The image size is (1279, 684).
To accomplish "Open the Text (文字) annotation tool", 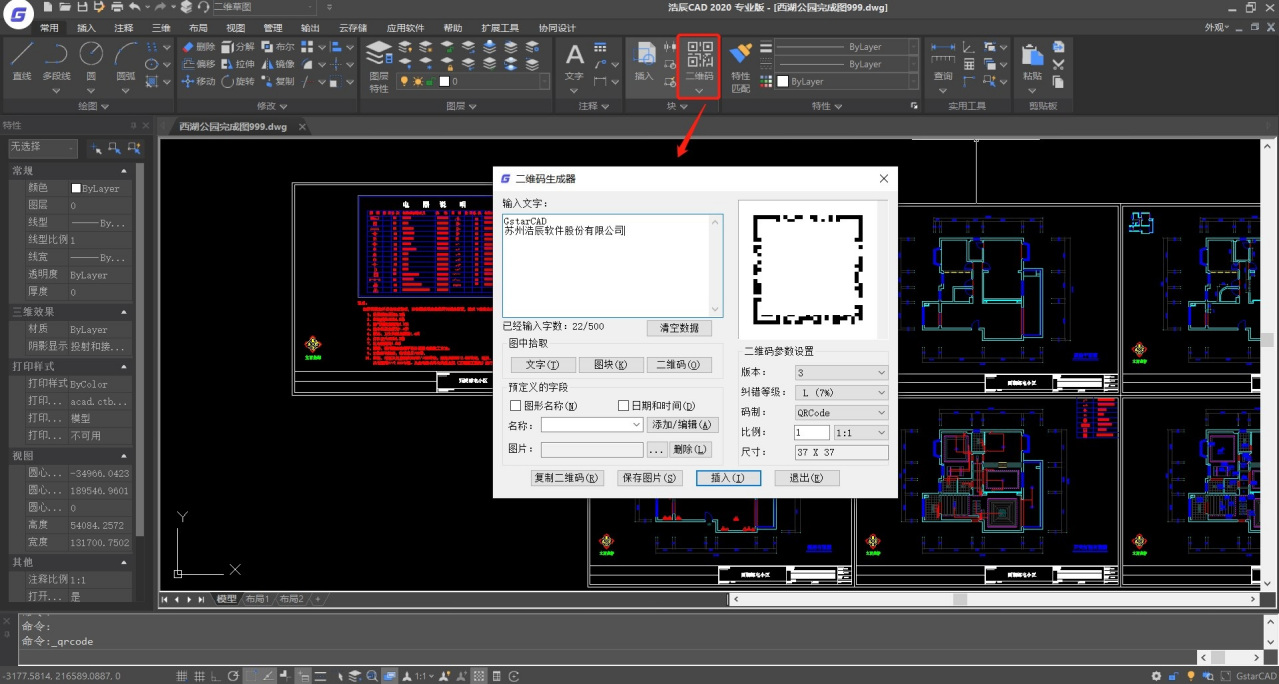I will (x=573, y=55).
